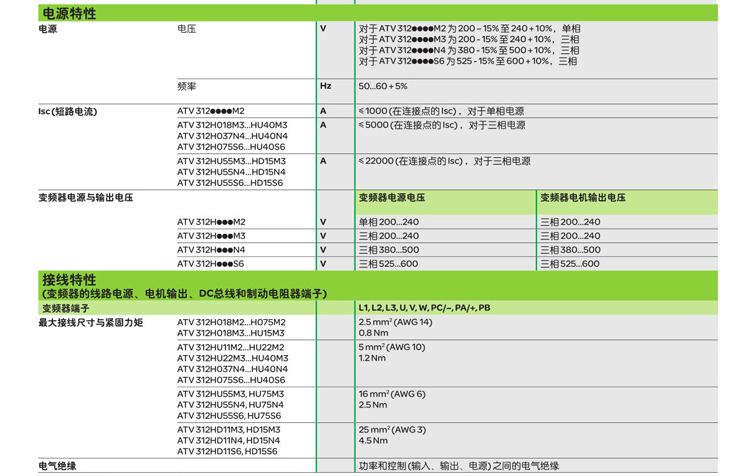Click the 变频器端子 subheader
Image resolution: width=740 pixels, height=476 pixels.
(66, 308)
